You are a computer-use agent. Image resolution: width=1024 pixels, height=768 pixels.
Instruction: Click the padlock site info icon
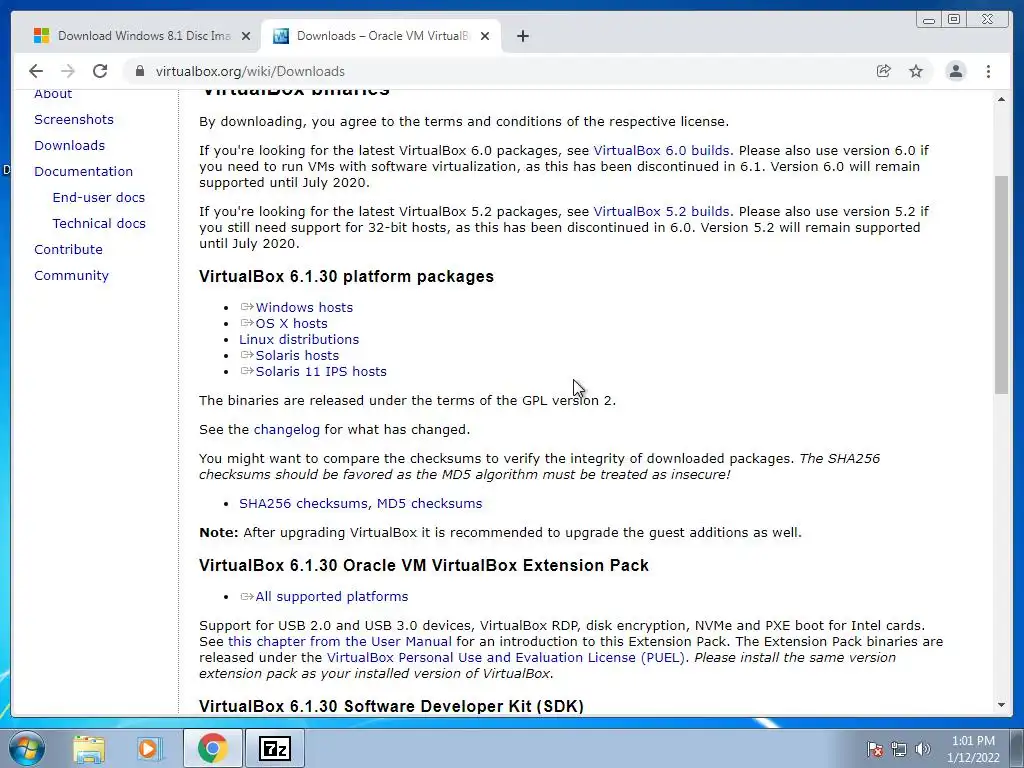pos(139,71)
